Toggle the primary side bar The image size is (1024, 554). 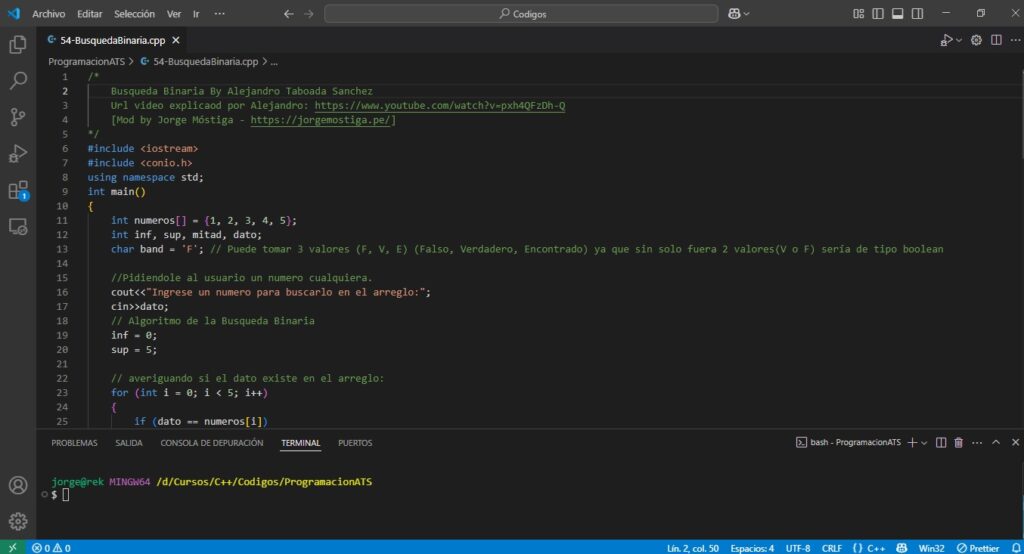[x=878, y=14]
